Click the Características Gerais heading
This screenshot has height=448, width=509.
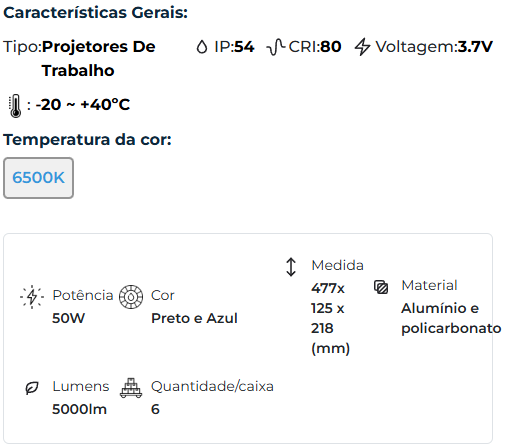coord(96,13)
